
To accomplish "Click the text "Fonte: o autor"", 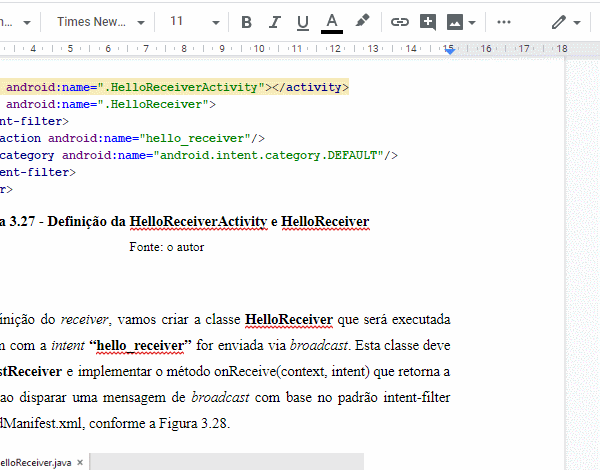I will [166, 247].
